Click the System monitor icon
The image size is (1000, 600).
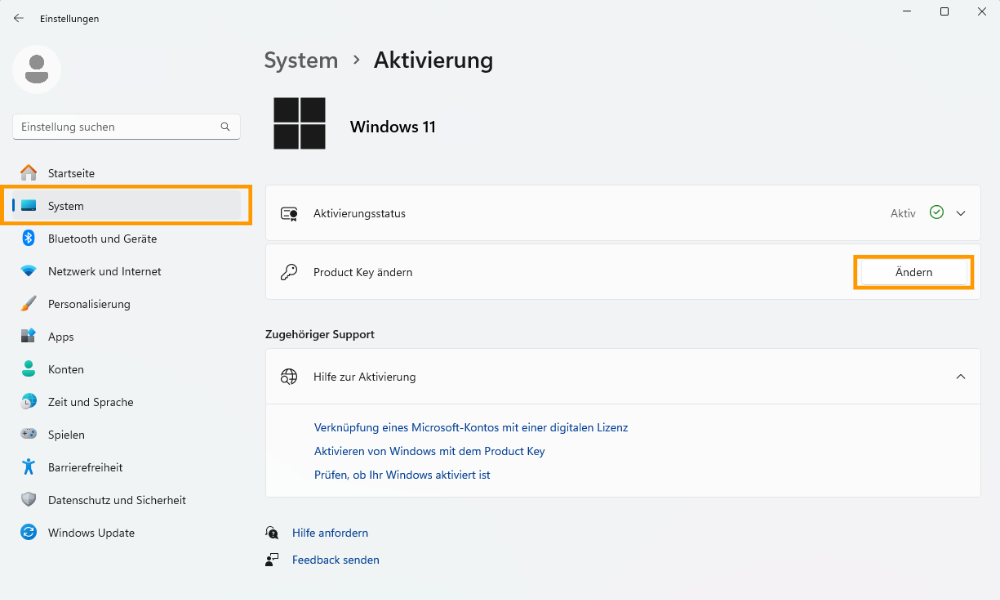click(x=28, y=206)
